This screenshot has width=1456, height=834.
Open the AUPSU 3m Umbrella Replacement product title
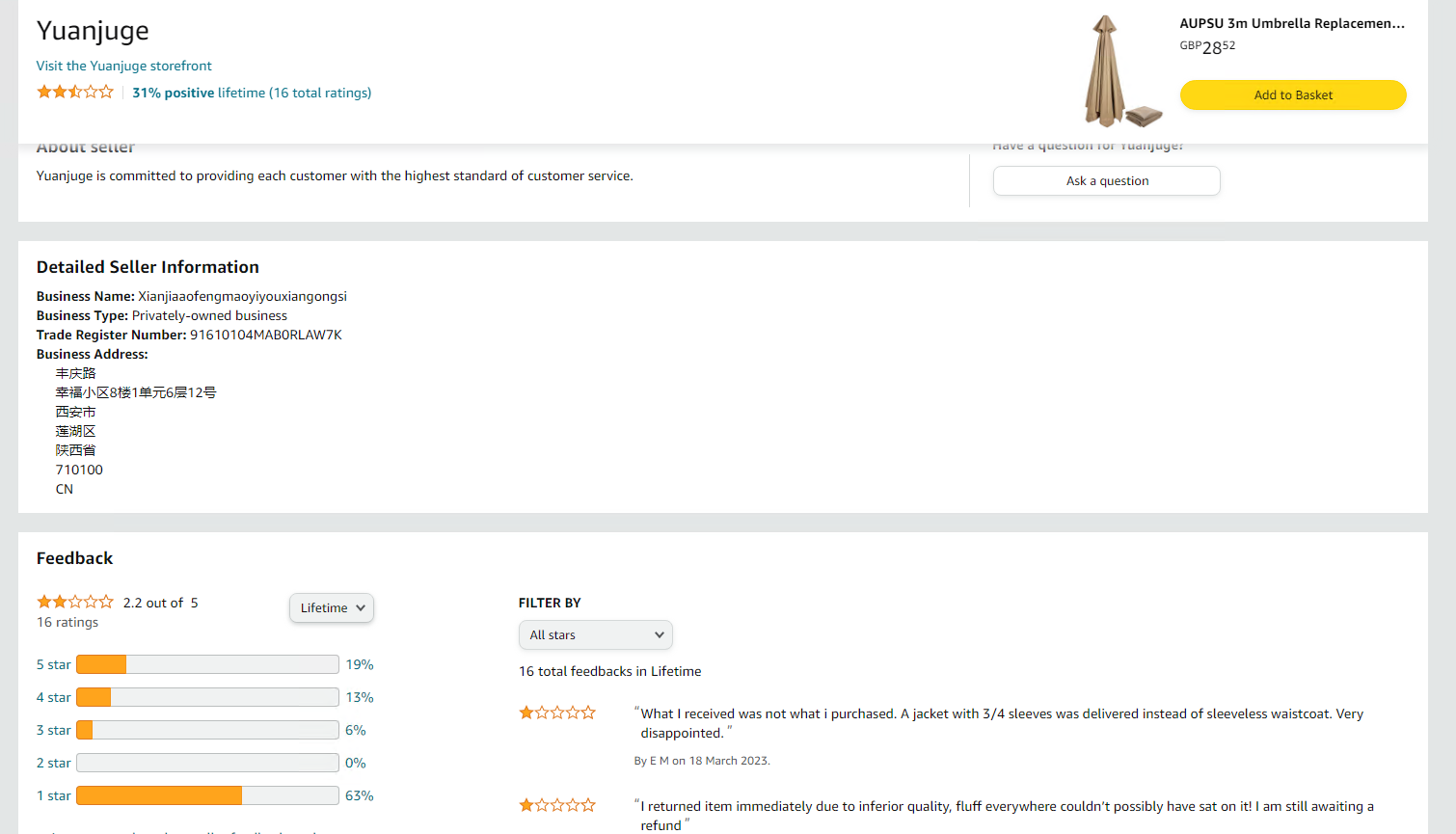point(1292,23)
